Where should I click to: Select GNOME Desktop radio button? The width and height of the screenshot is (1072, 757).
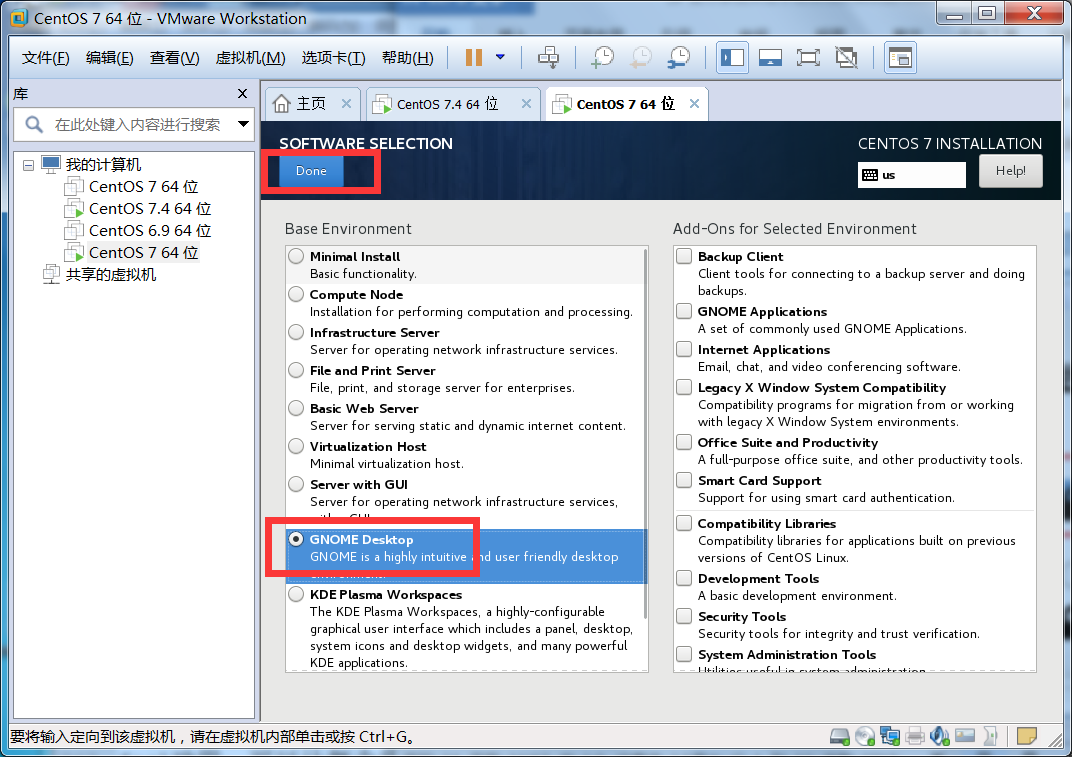[296, 539]
